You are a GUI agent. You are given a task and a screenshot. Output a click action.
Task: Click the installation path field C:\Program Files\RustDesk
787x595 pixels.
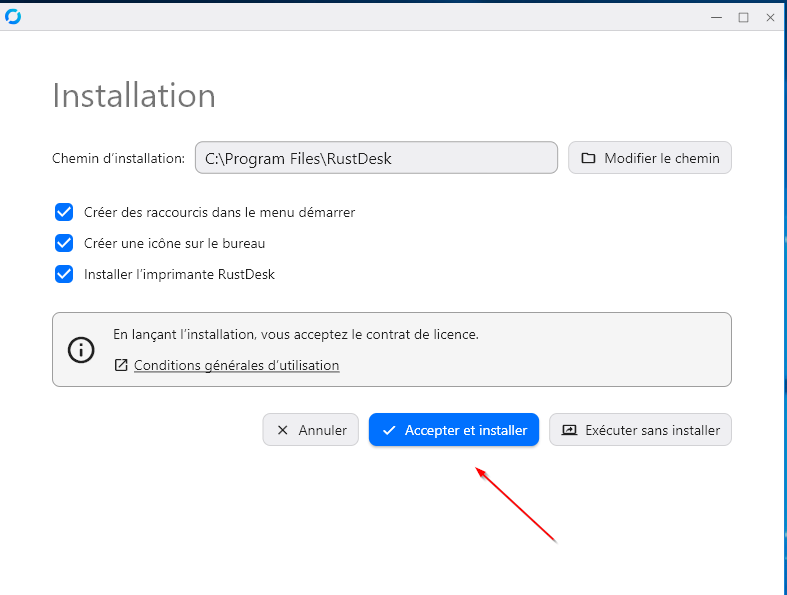[x=376, y=158]
